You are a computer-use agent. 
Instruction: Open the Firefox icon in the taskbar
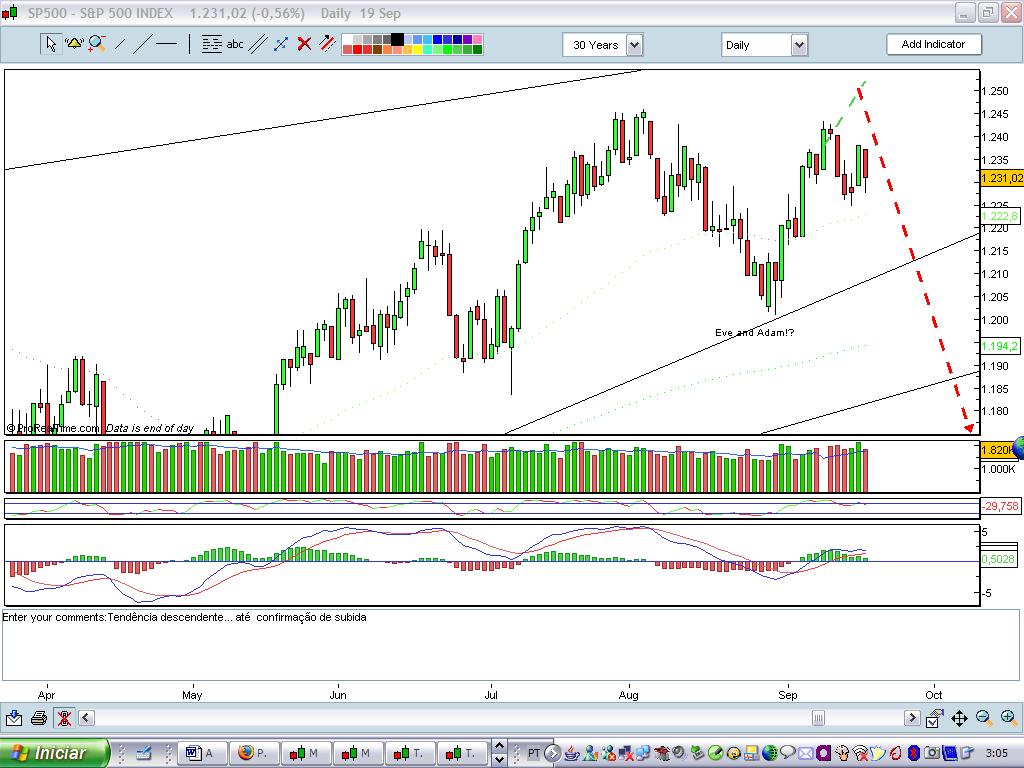click(247, 753)
